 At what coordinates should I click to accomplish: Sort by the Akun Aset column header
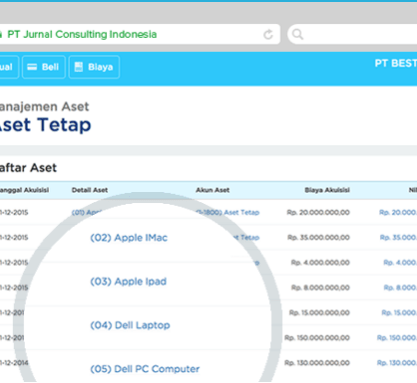[x=212, y=190]
